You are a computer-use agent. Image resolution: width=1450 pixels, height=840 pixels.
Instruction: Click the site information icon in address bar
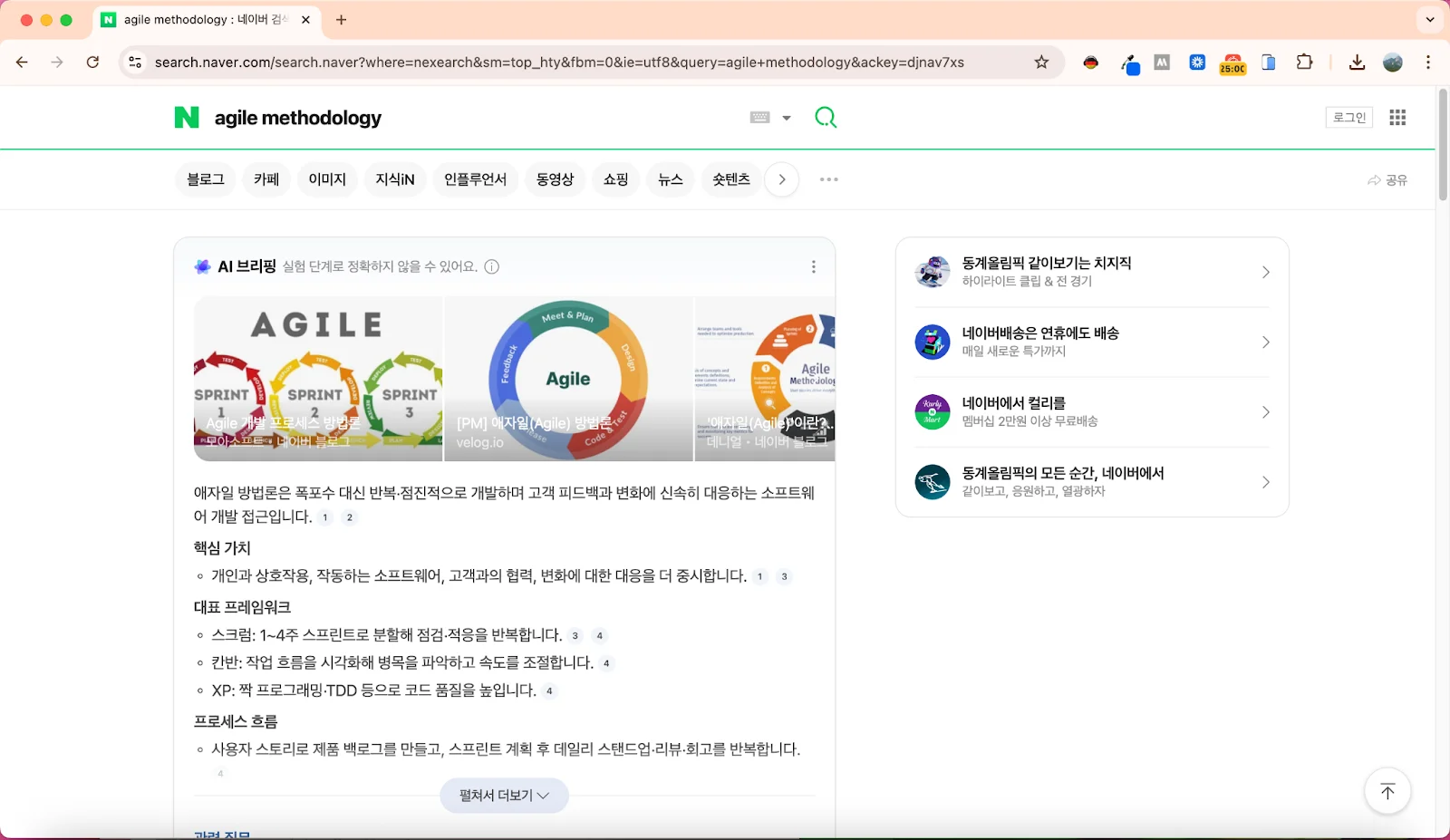coord(135,62)
